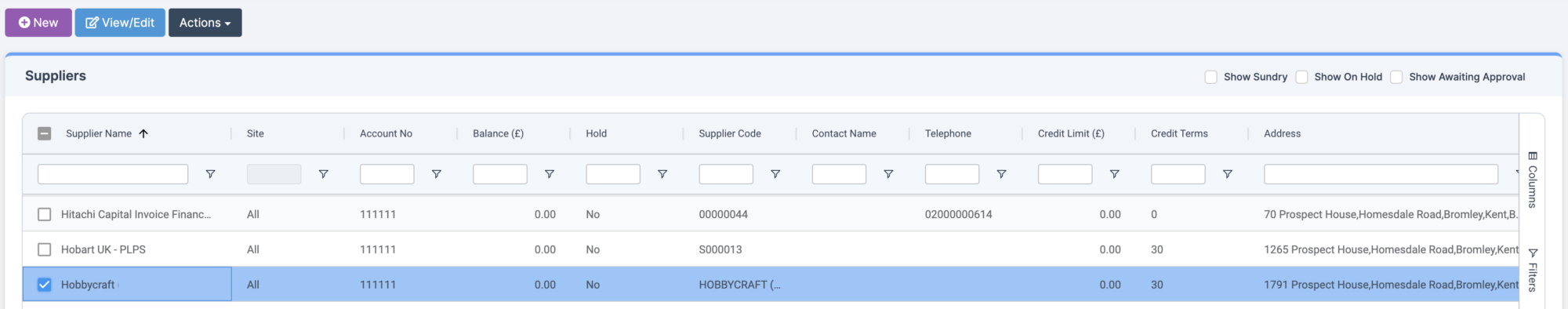Screen dimensions: 1568x309
Task: Check the Hitachi Capital Invoice Finance row checkbox
Action: tap(45, 214)
